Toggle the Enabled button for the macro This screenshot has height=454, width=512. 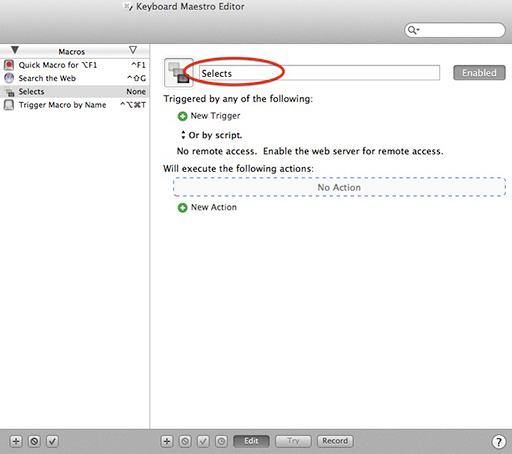point(479,73)
